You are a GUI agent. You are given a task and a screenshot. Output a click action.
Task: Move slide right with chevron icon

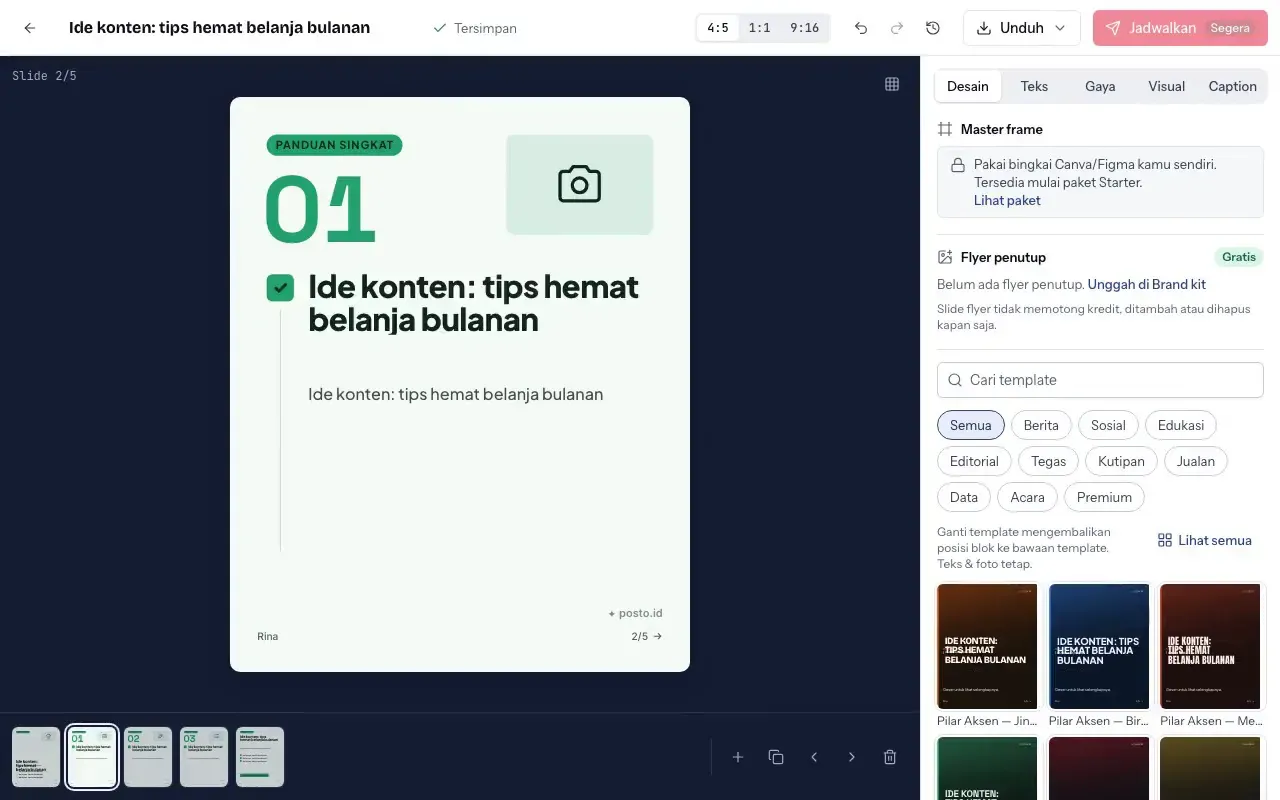pos(852,757)
